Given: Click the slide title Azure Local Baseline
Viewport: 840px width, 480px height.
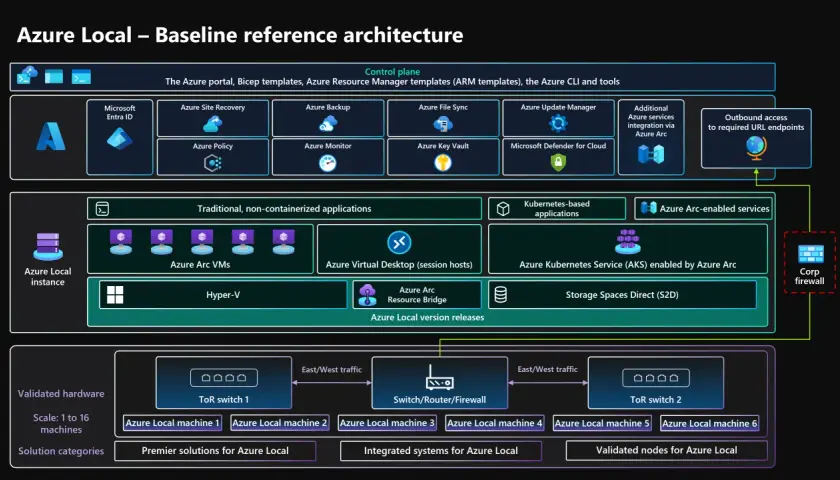Looking at the screenshot, I should [240, 35].
